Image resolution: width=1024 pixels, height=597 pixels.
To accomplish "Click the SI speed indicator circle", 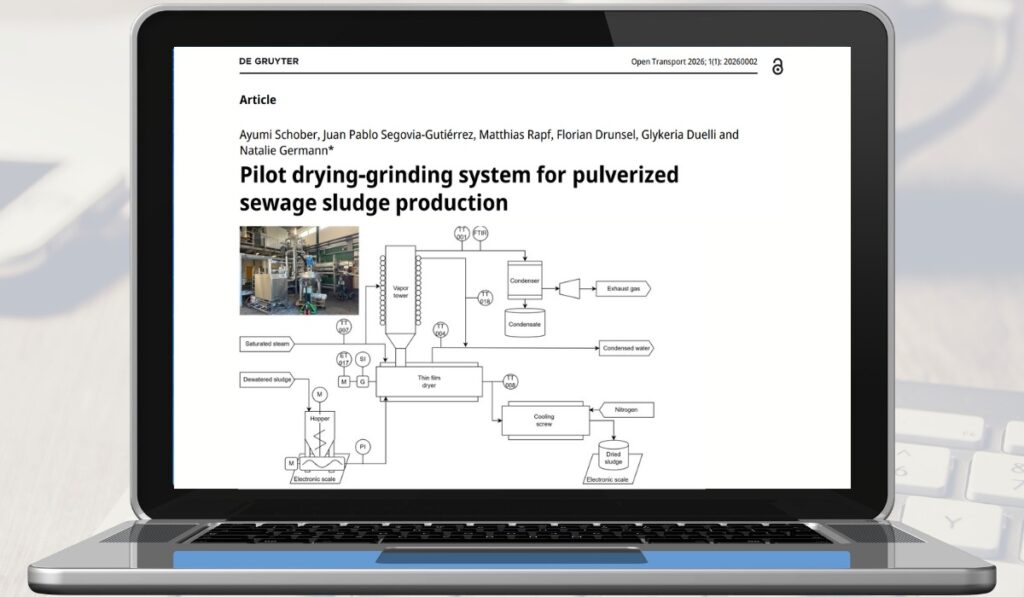I will pos(363,359).
